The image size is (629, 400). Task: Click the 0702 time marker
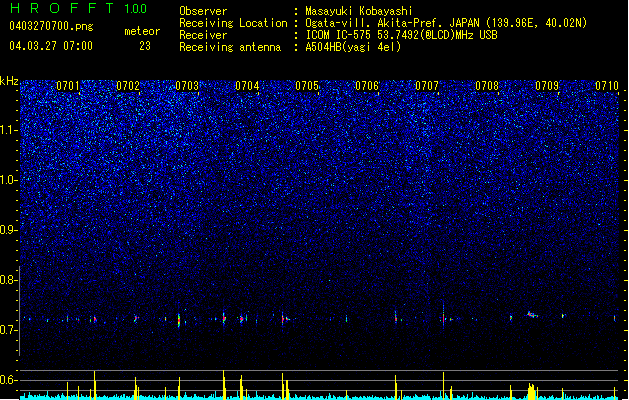point(128,86)
